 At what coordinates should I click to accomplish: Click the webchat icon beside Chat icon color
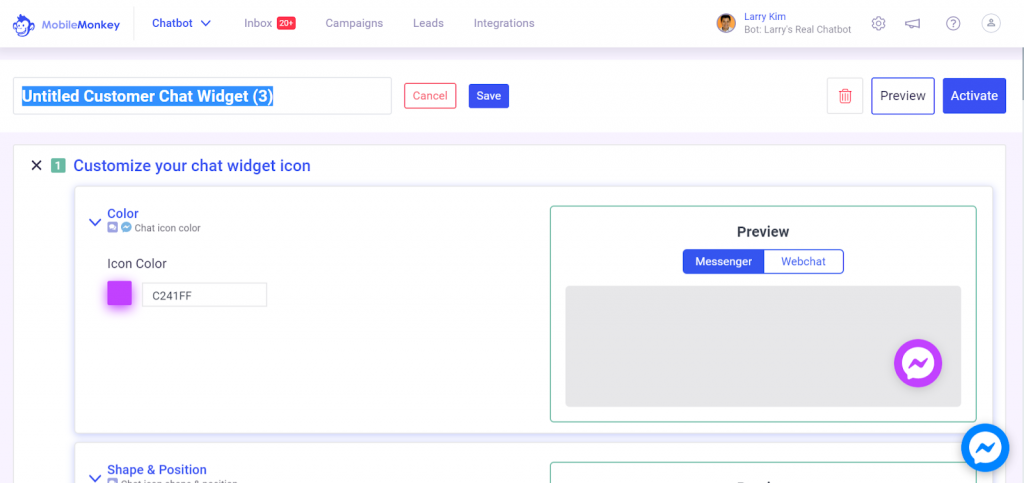click(x=113, y=228)
